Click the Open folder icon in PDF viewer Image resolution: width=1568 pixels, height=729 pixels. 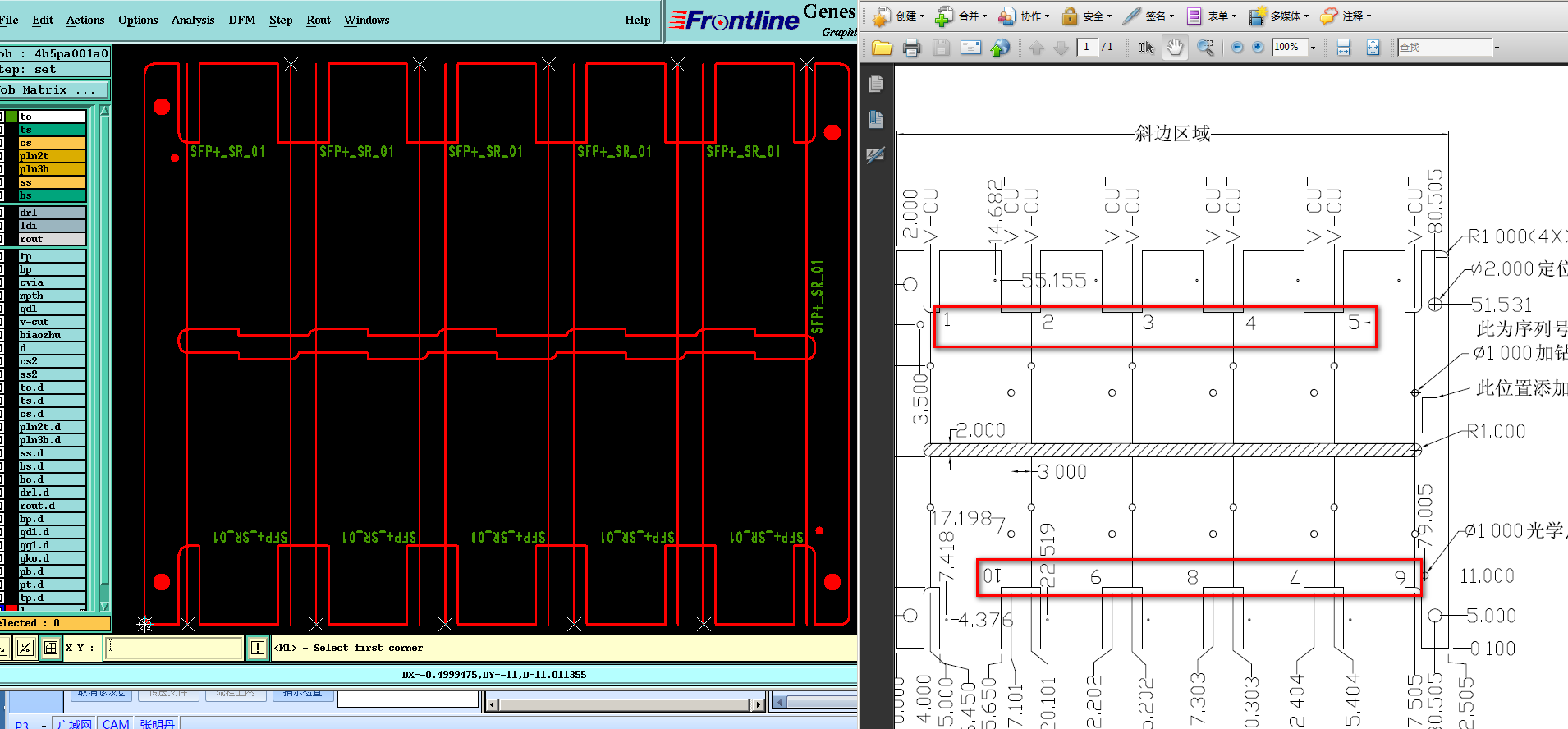[882, 48]
